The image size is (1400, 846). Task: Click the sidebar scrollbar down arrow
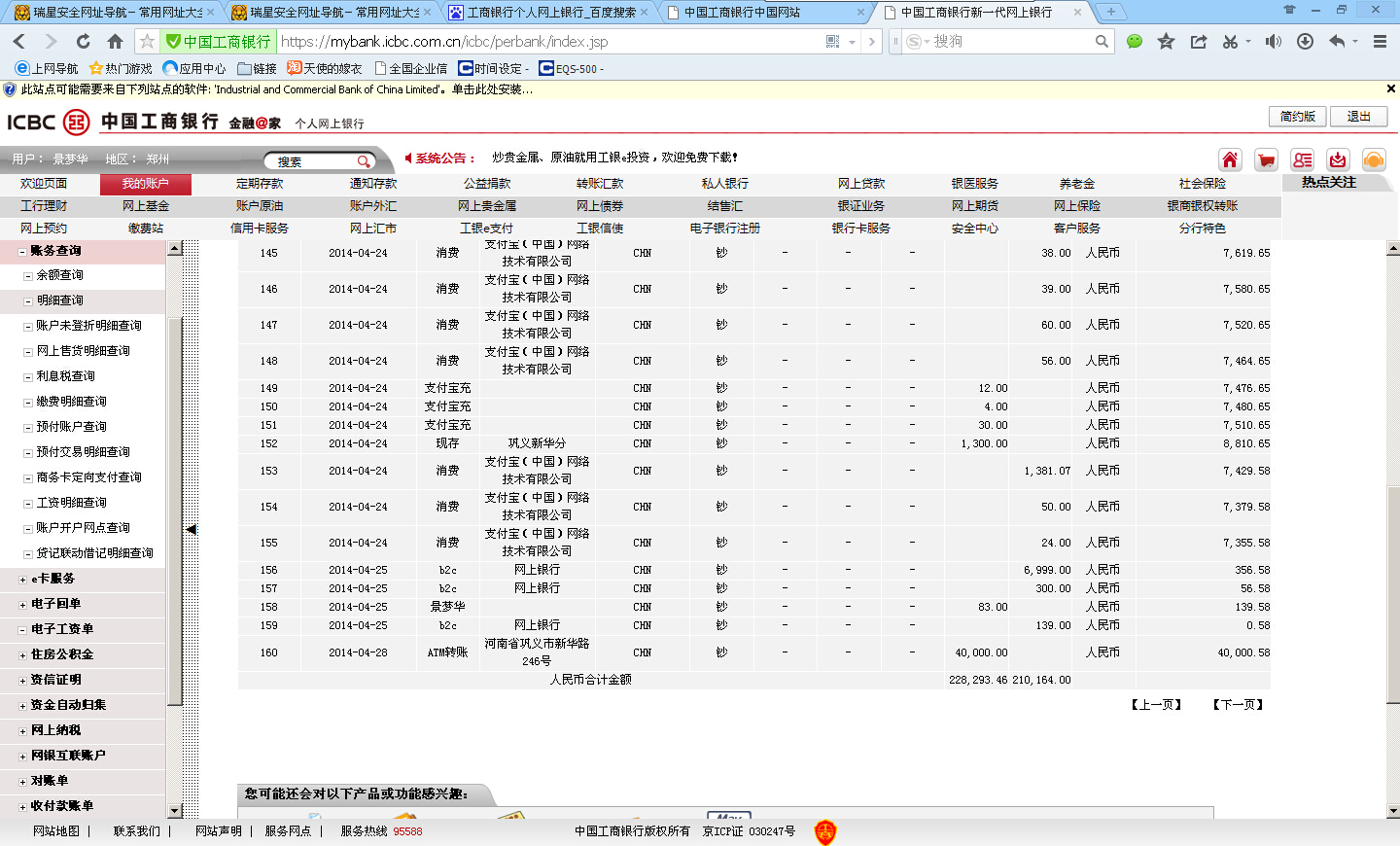pos(175,811)
